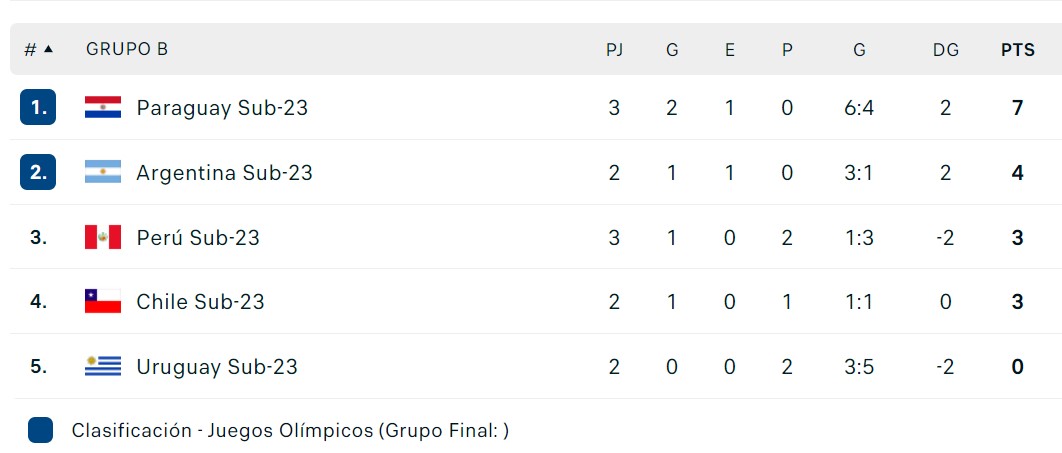Open Uruguay Sub-23 team link
Screen dimensions: 1062x453
217,367
